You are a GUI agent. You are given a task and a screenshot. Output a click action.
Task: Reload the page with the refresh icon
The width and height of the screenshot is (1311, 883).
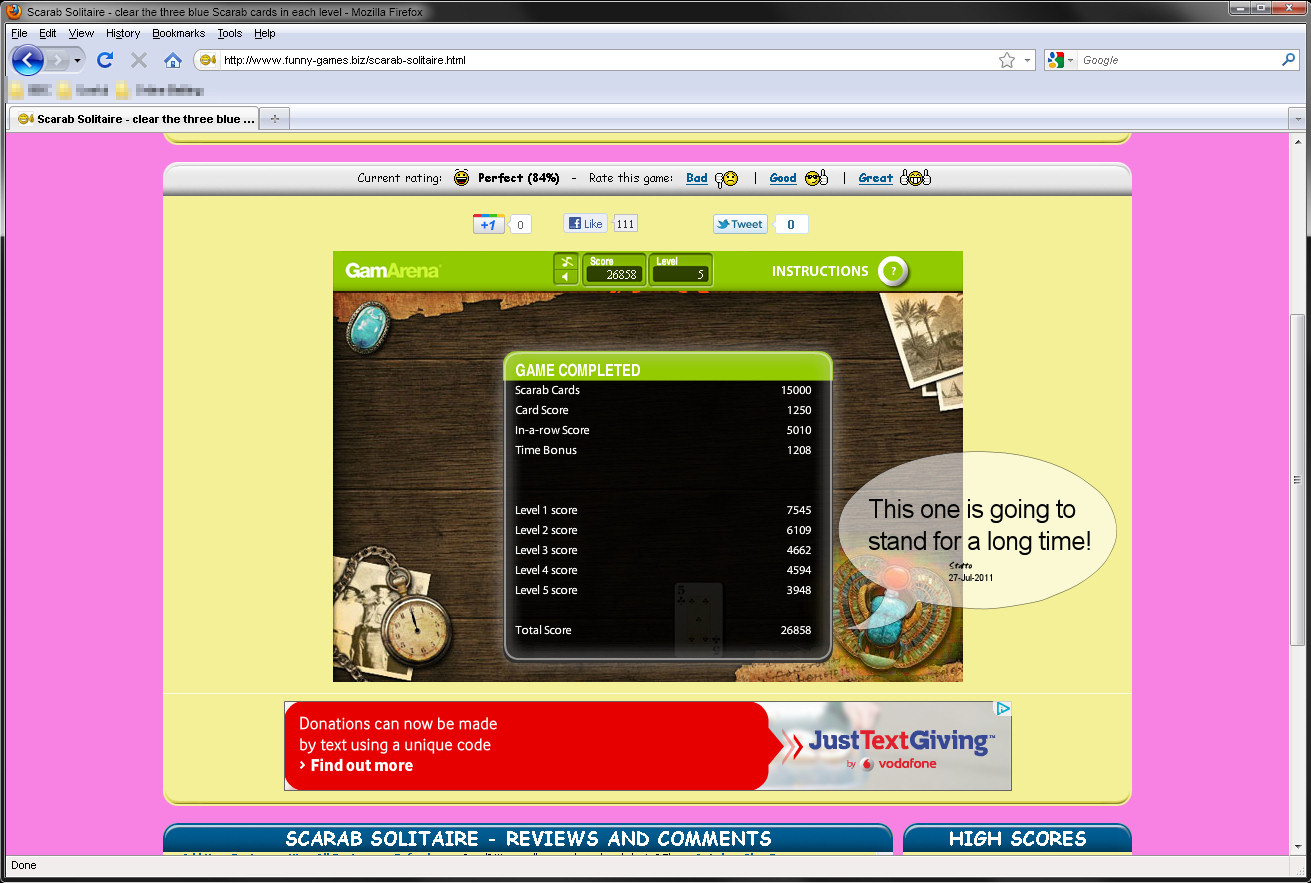pyautogui.click(x=105, y=60)
